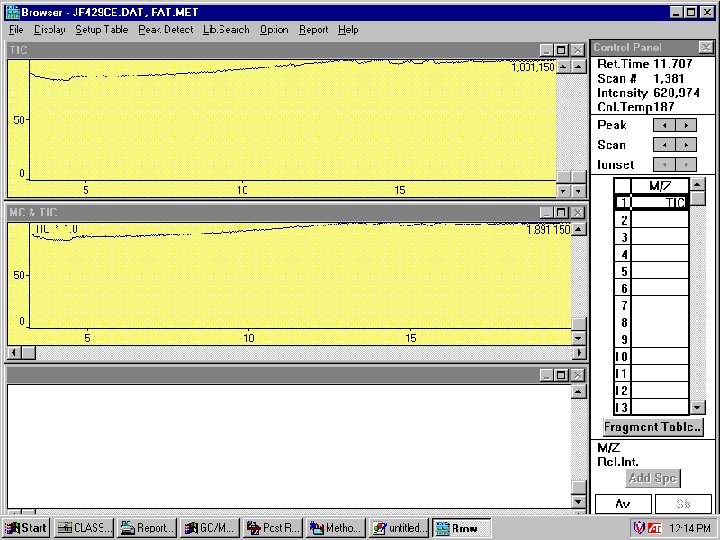Click MC & TIC vertical scroll down arrow
The width and height of the screenshot is (720, 540).
click(x=579, y=338)
